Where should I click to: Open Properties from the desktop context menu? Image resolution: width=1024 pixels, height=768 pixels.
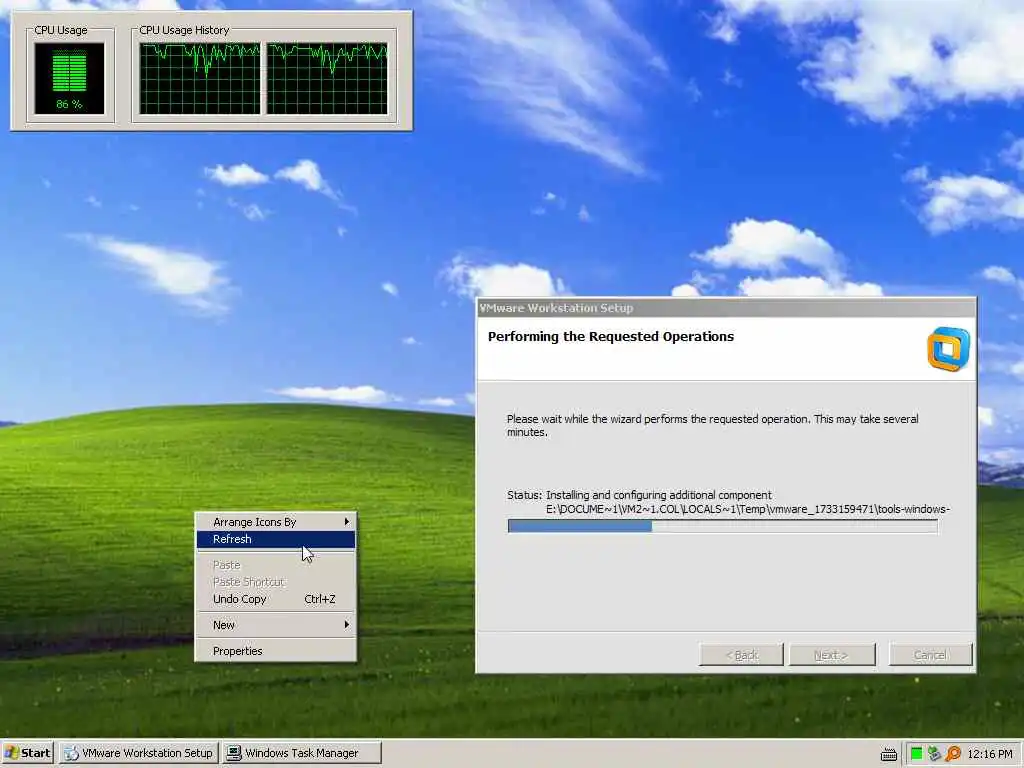tap(276, 651)
